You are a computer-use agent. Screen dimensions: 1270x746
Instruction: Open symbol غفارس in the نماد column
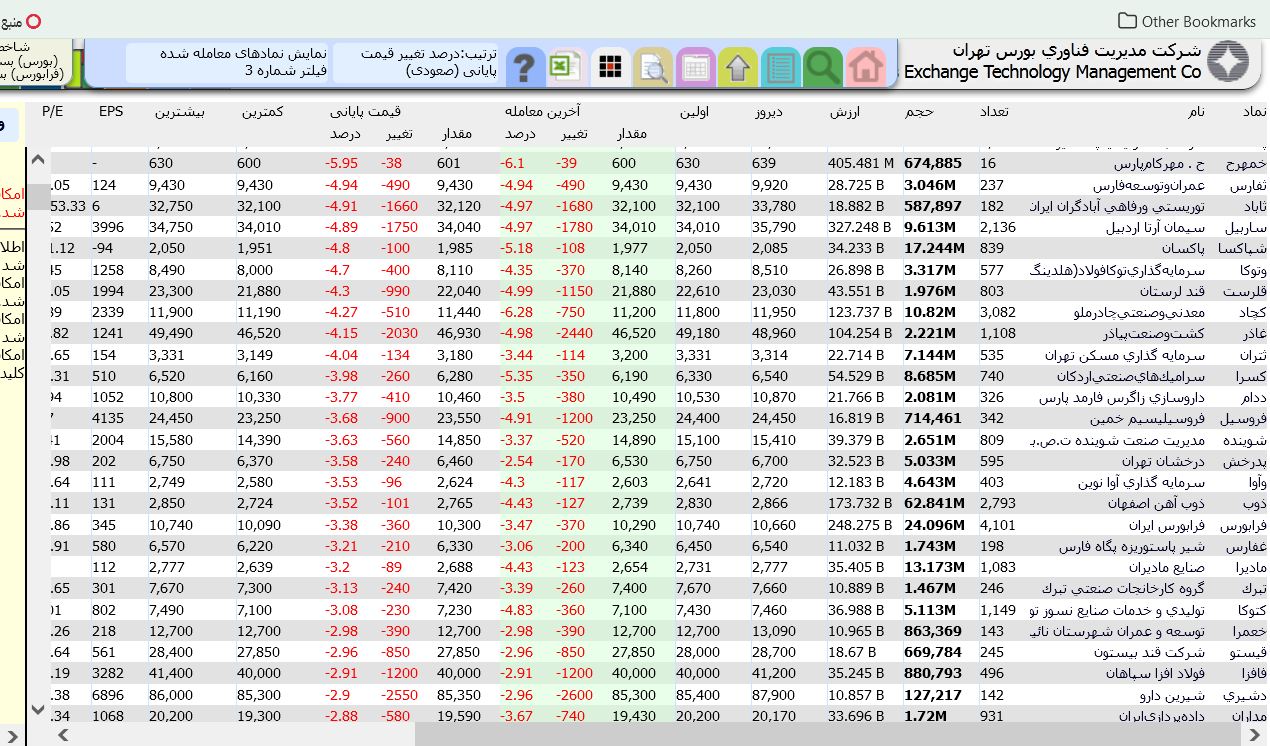[1247, 546]
